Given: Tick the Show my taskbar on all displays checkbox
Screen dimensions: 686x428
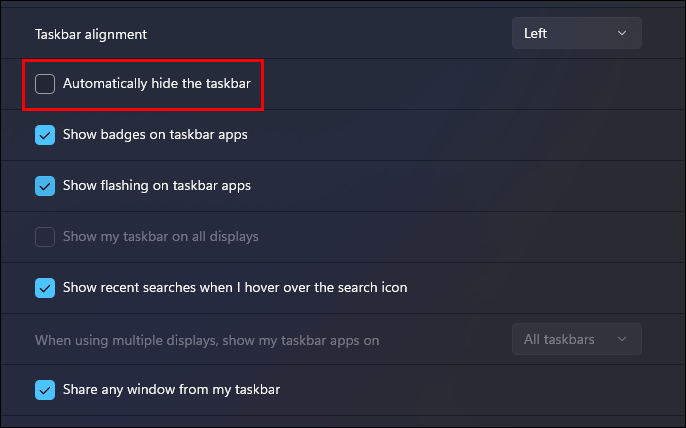Looking at the screenshot, I should coord(45,237).
